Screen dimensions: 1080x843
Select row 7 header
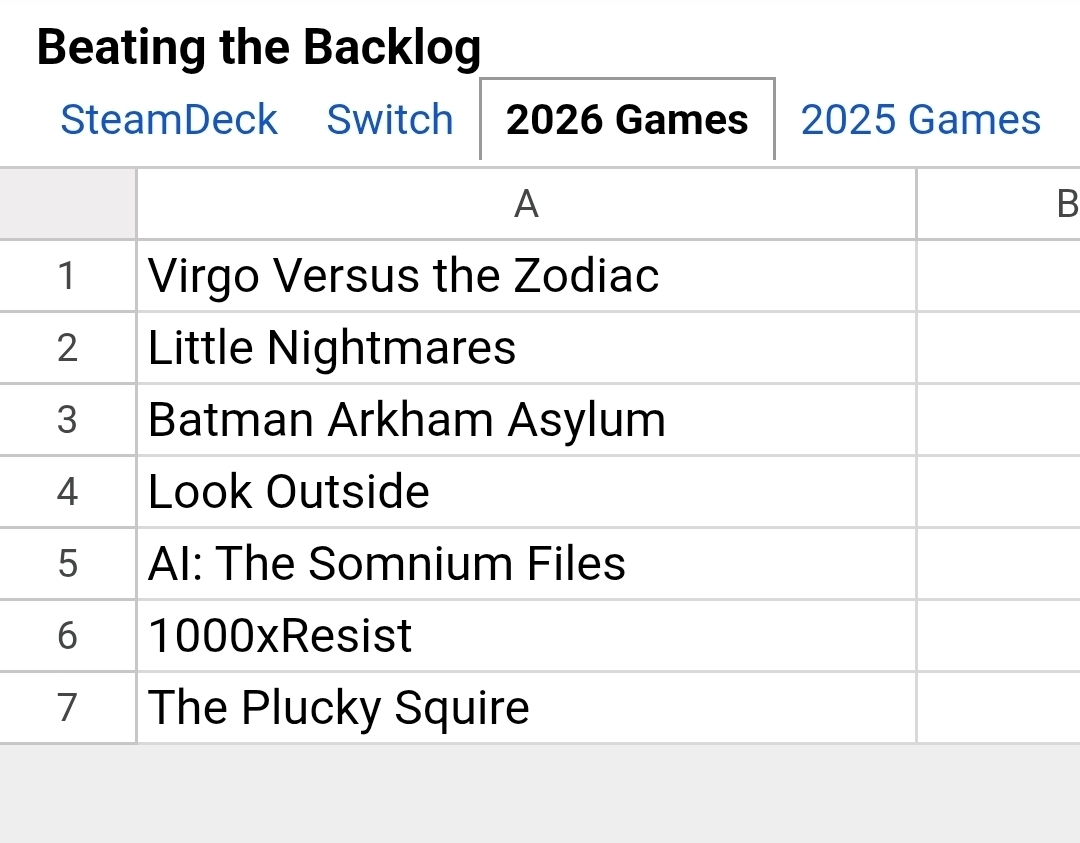point(67,707)
